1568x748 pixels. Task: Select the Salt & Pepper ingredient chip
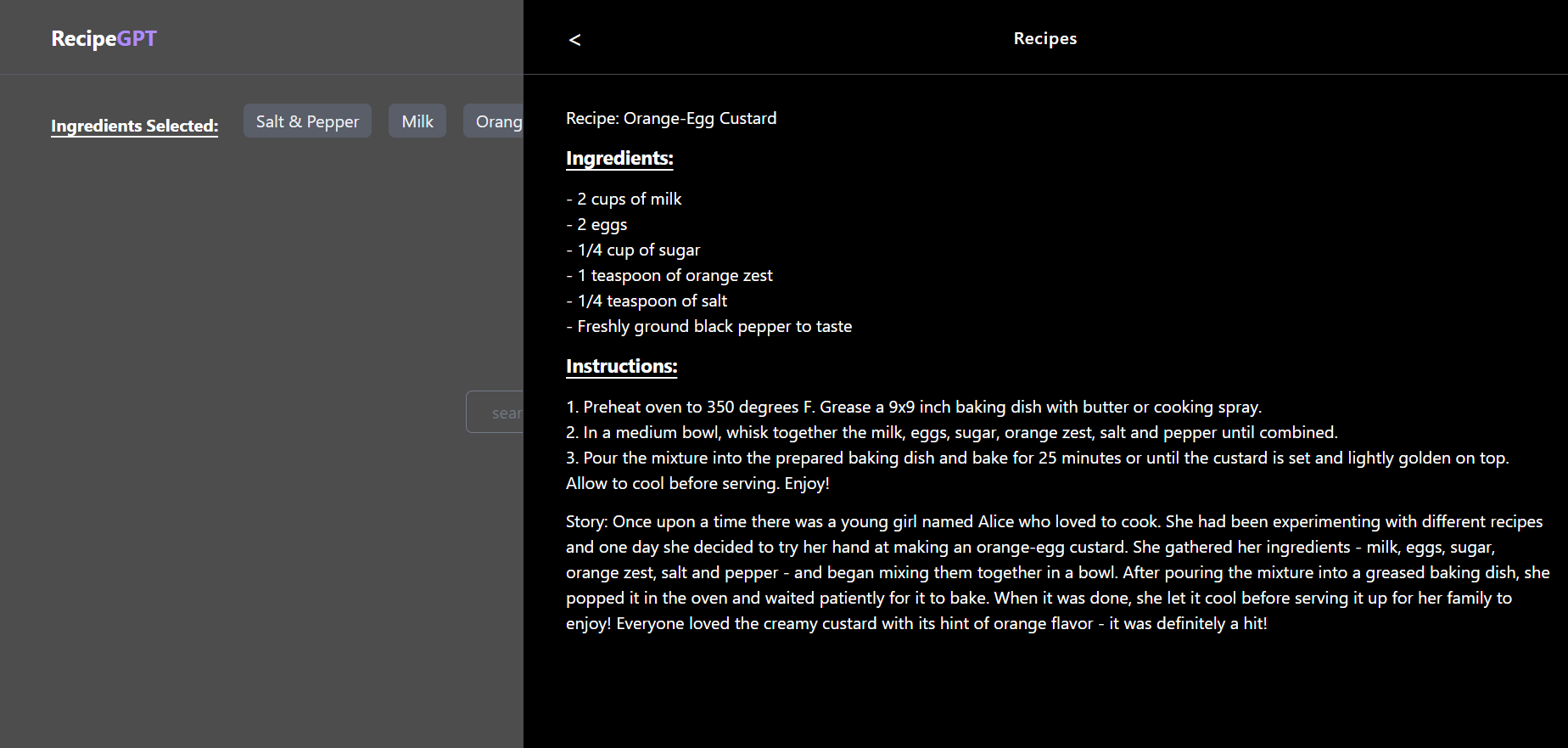[307, 121]
